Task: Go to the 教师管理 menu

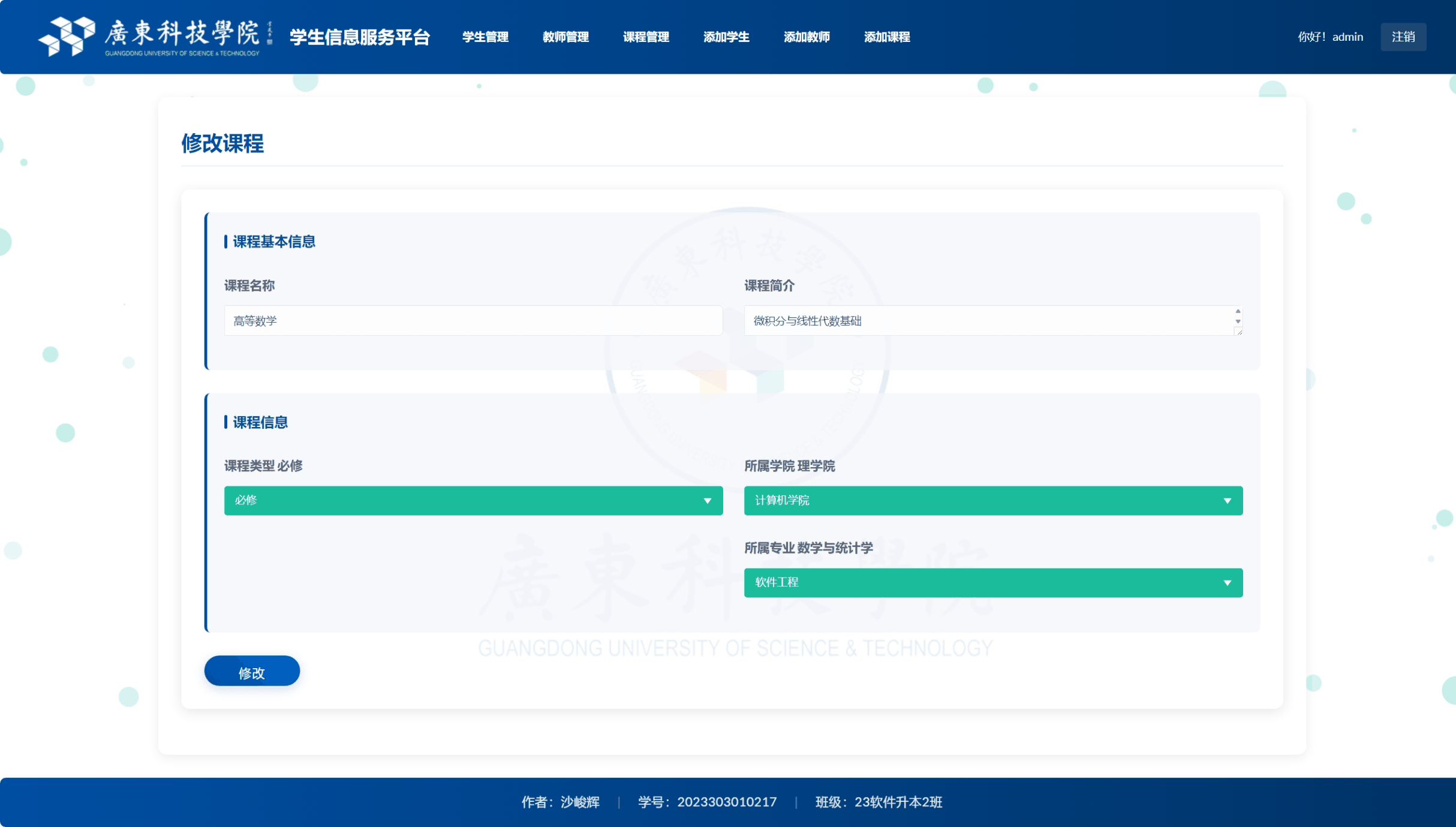Action: 565,37
